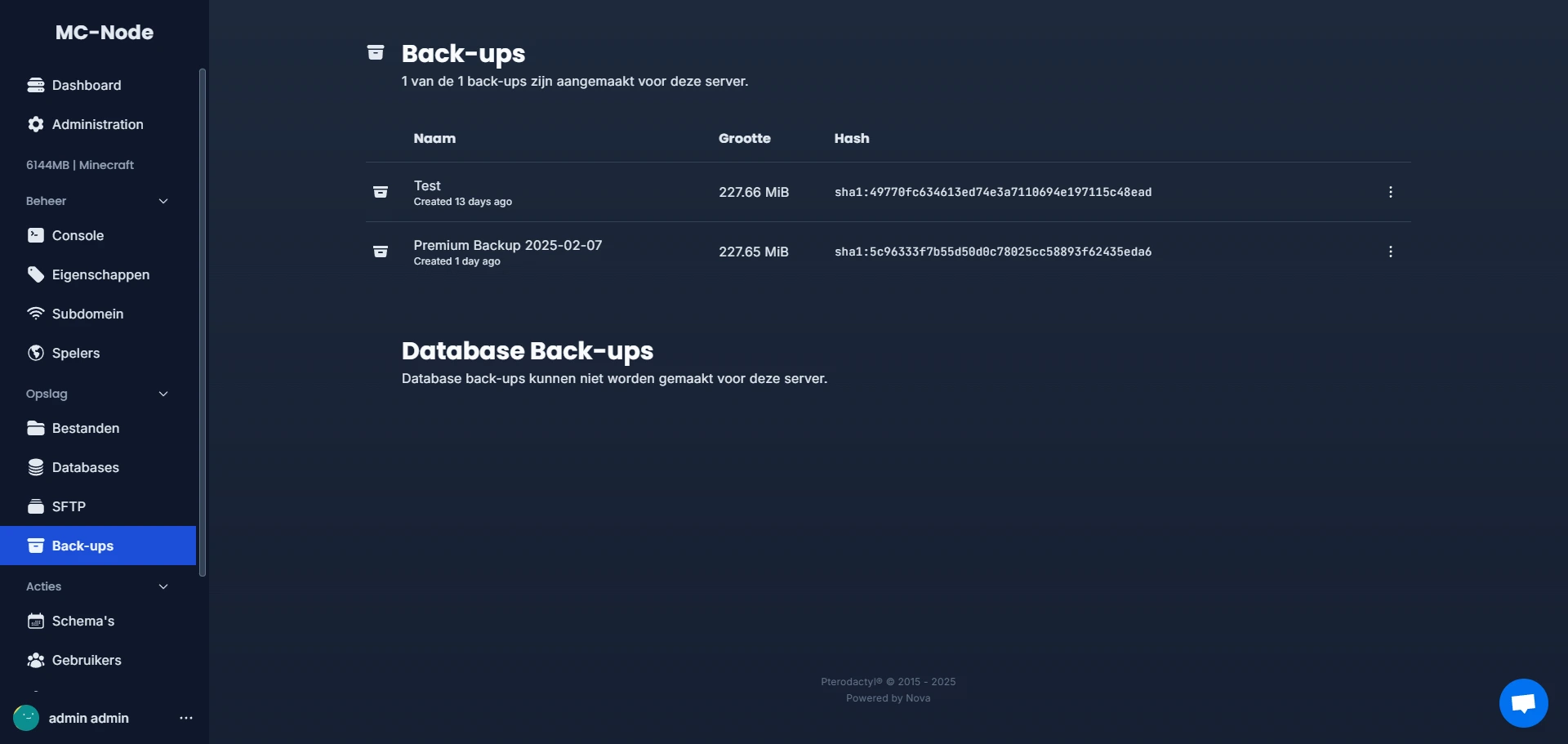Open options menu for Test backup

(x=1391, y=192)
